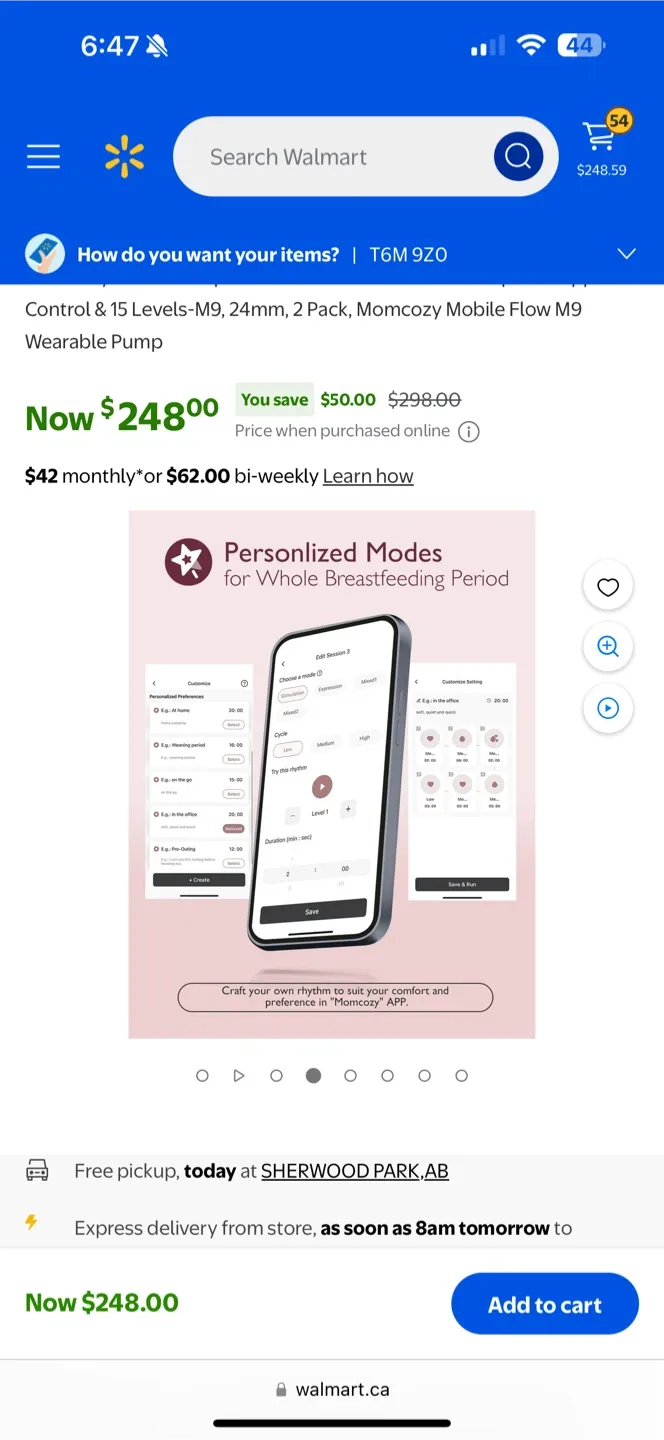Screen dimensions: 664x1440
Task: Open the price info circle icon
Action: (x=469, y=432)
